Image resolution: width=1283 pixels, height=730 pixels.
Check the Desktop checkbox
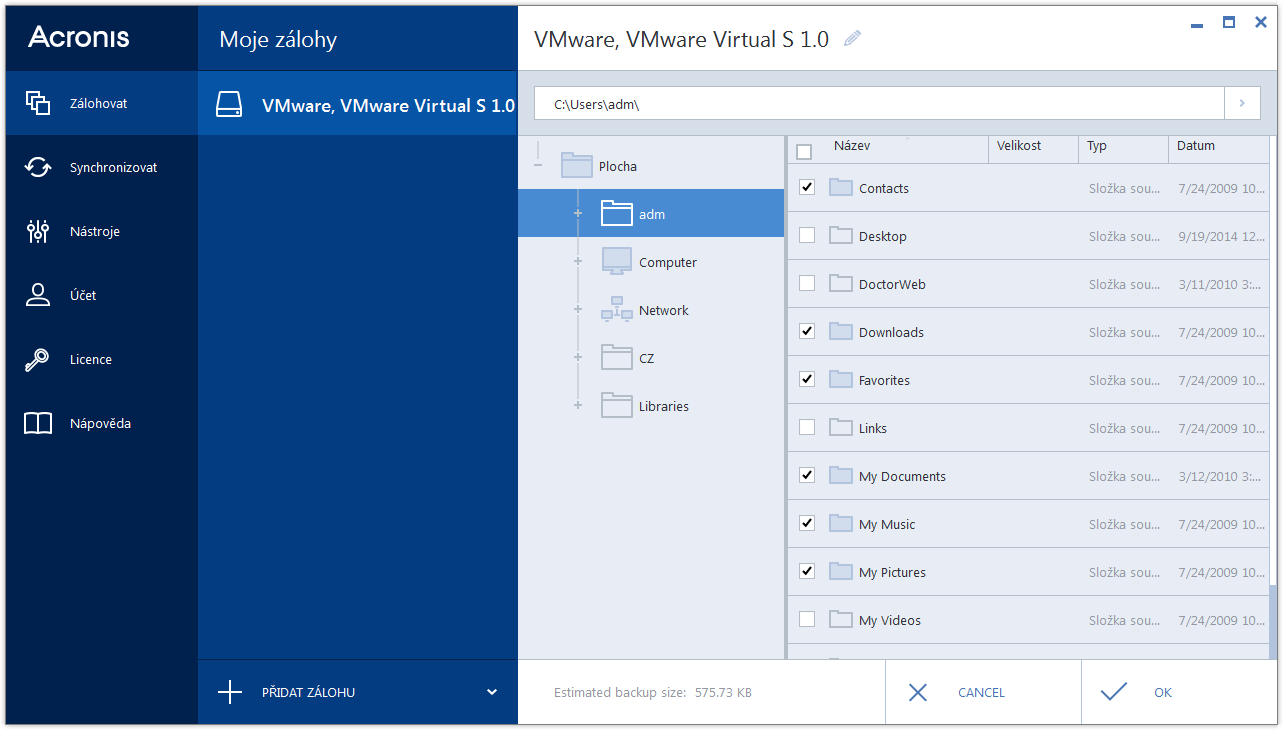(807, 235)
